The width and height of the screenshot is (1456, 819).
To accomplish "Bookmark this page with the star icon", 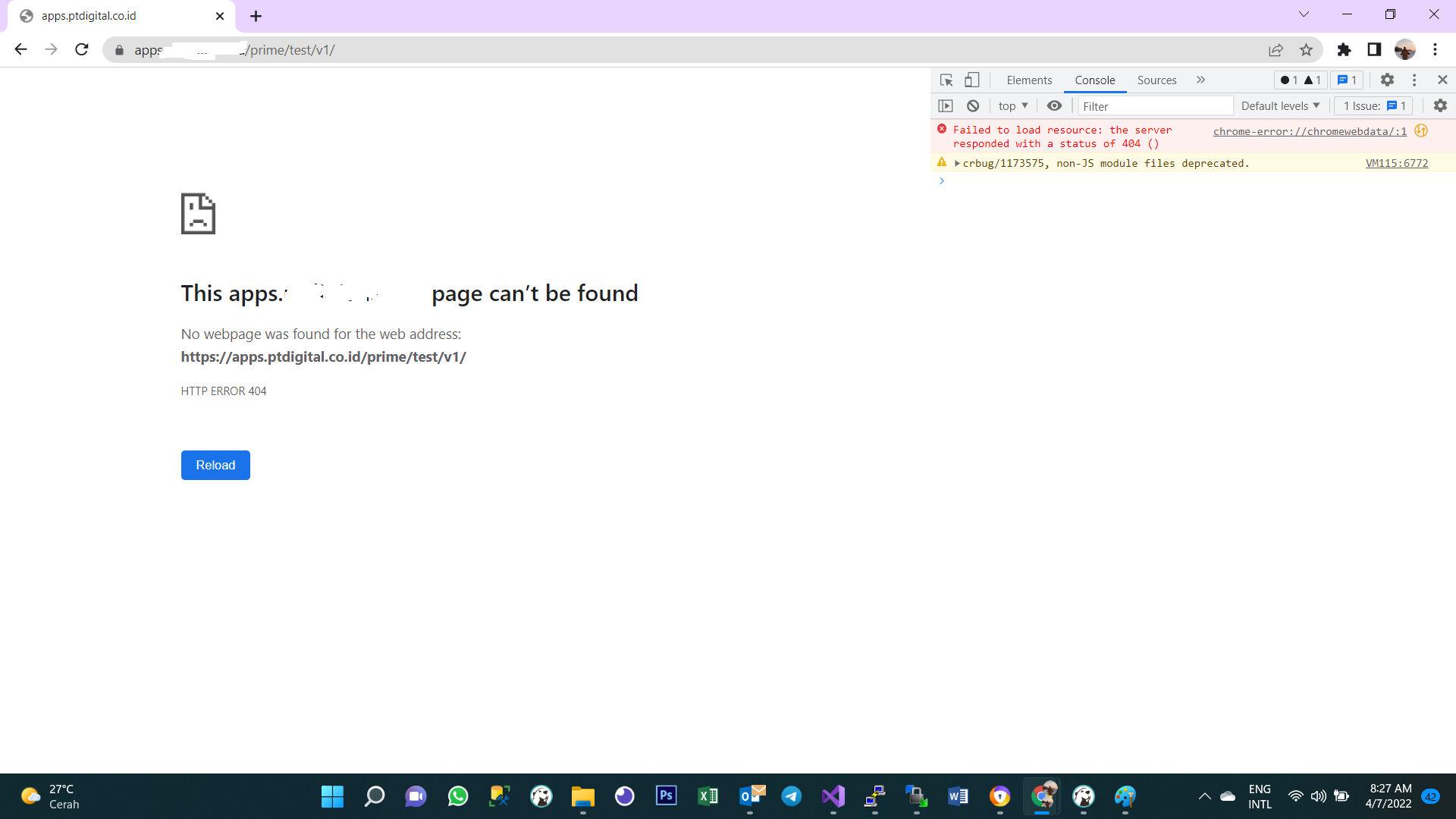I will click(x=1306, y=50).
